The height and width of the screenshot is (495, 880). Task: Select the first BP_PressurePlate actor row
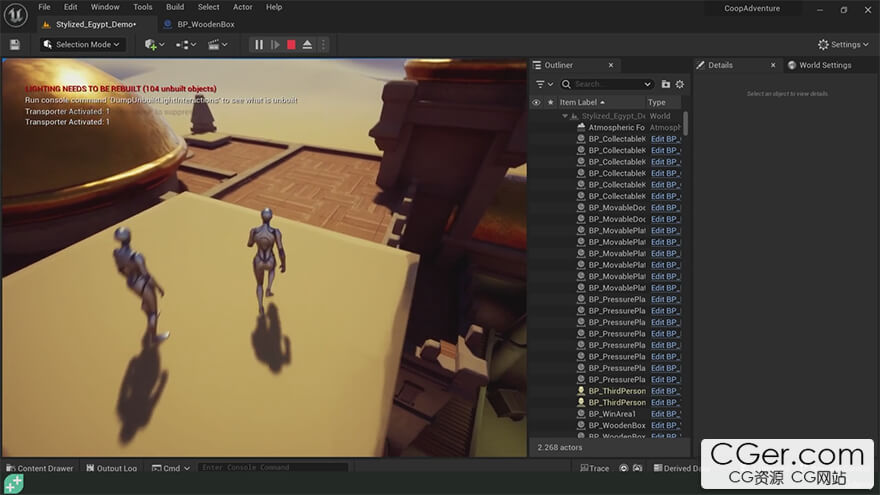(606, 299)
